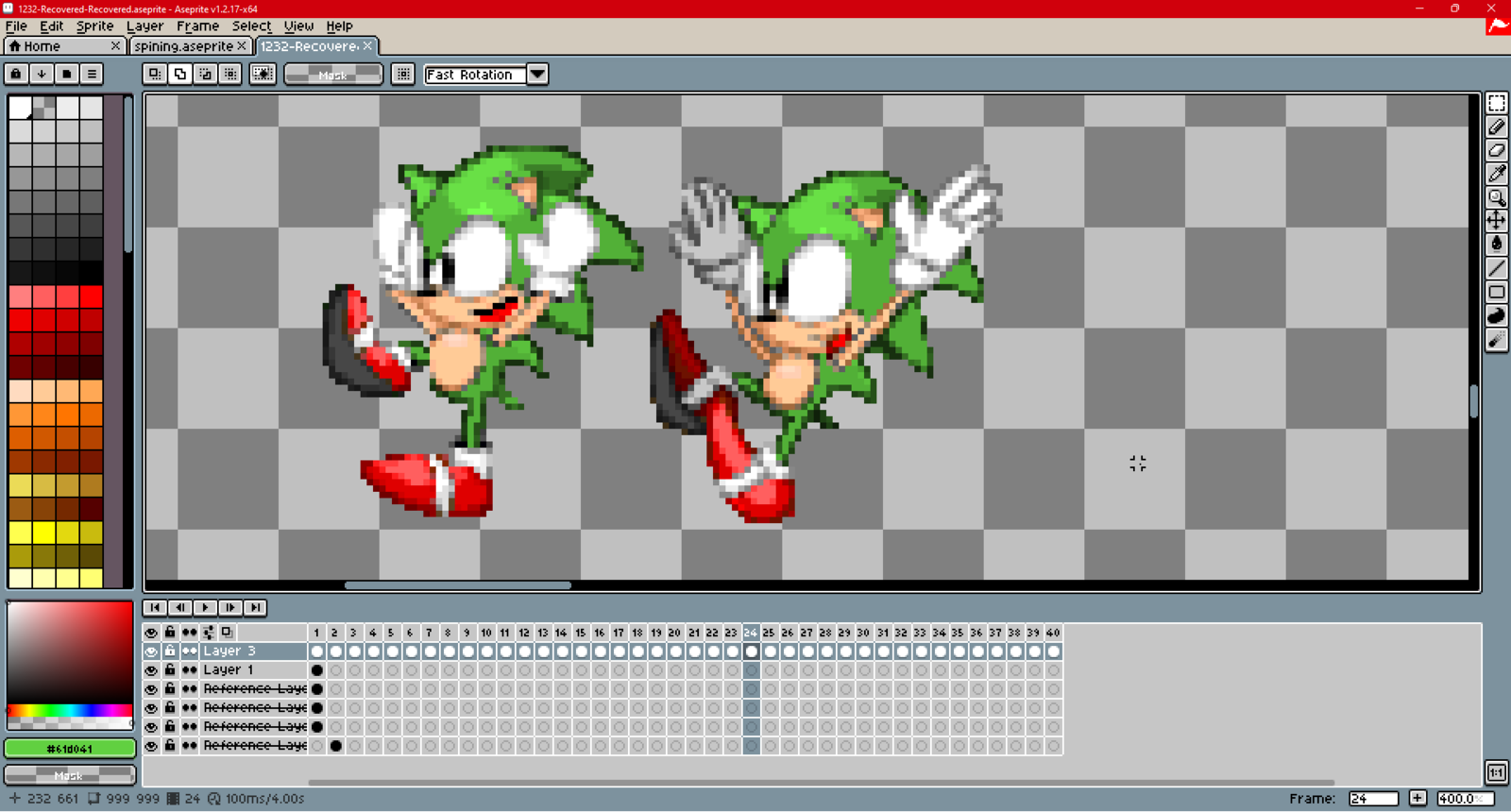Click the palette edit-mode lock icon
This screenshot has height=812, width=1511.
point(16,74)
